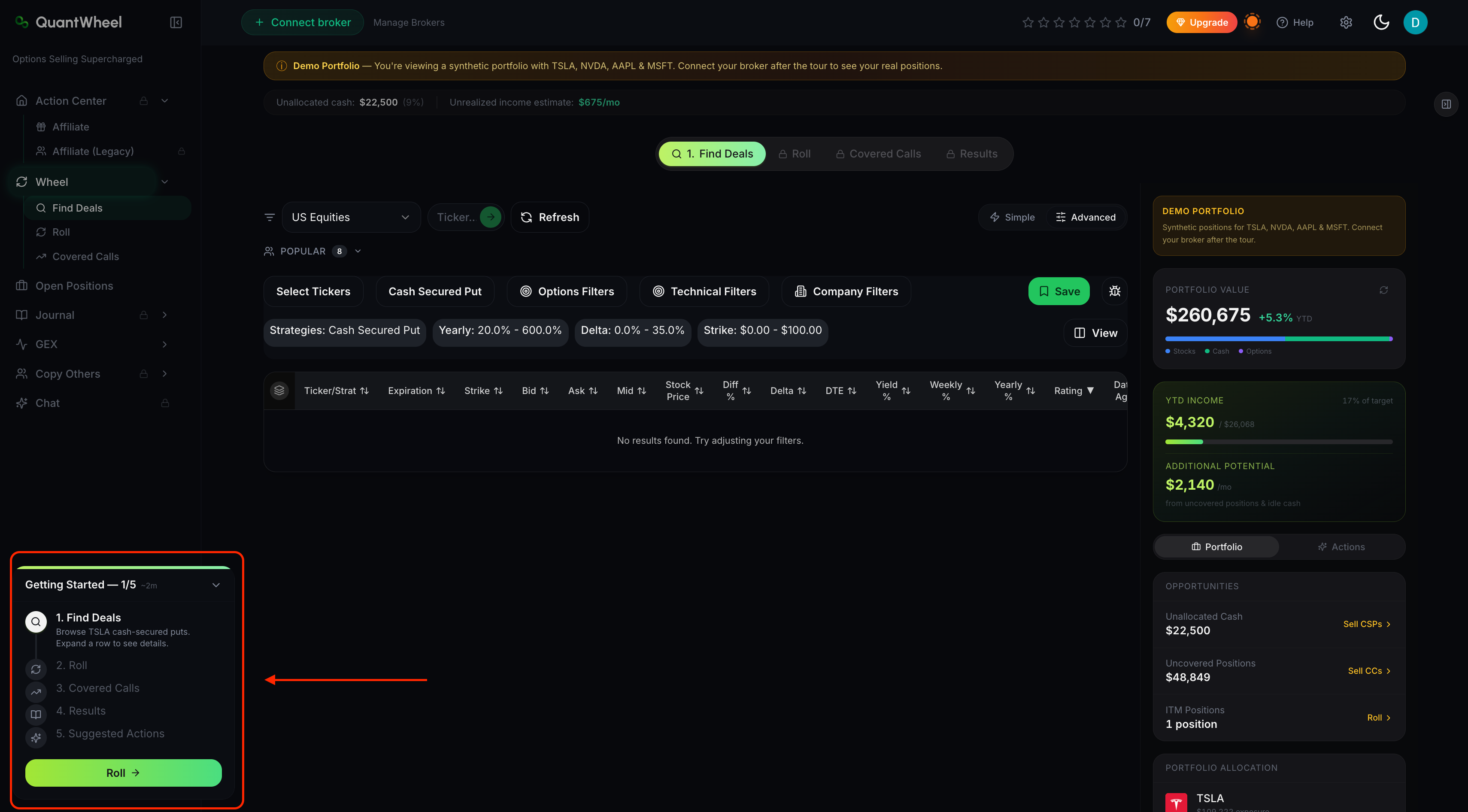Expand the Copy Others submenu
1468x812 pixels.
[165, 374]
